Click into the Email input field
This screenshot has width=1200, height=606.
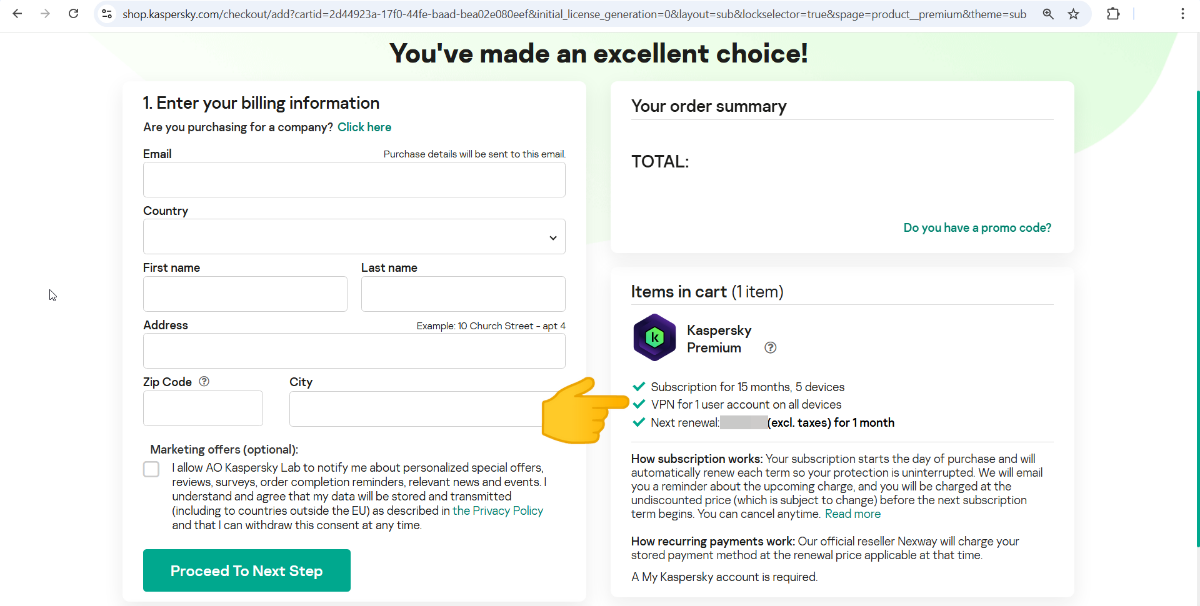tap(354, 180)
